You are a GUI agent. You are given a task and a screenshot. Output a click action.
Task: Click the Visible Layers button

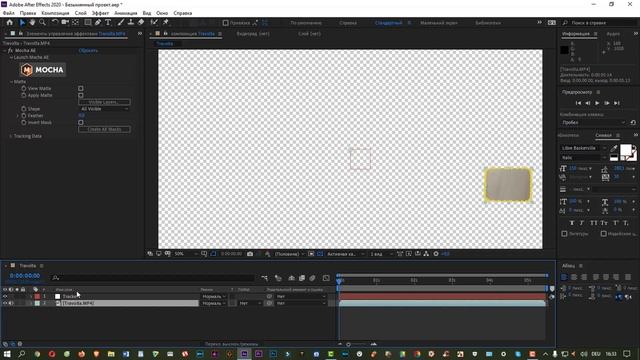pyautogui.click(x=104, y=102)
